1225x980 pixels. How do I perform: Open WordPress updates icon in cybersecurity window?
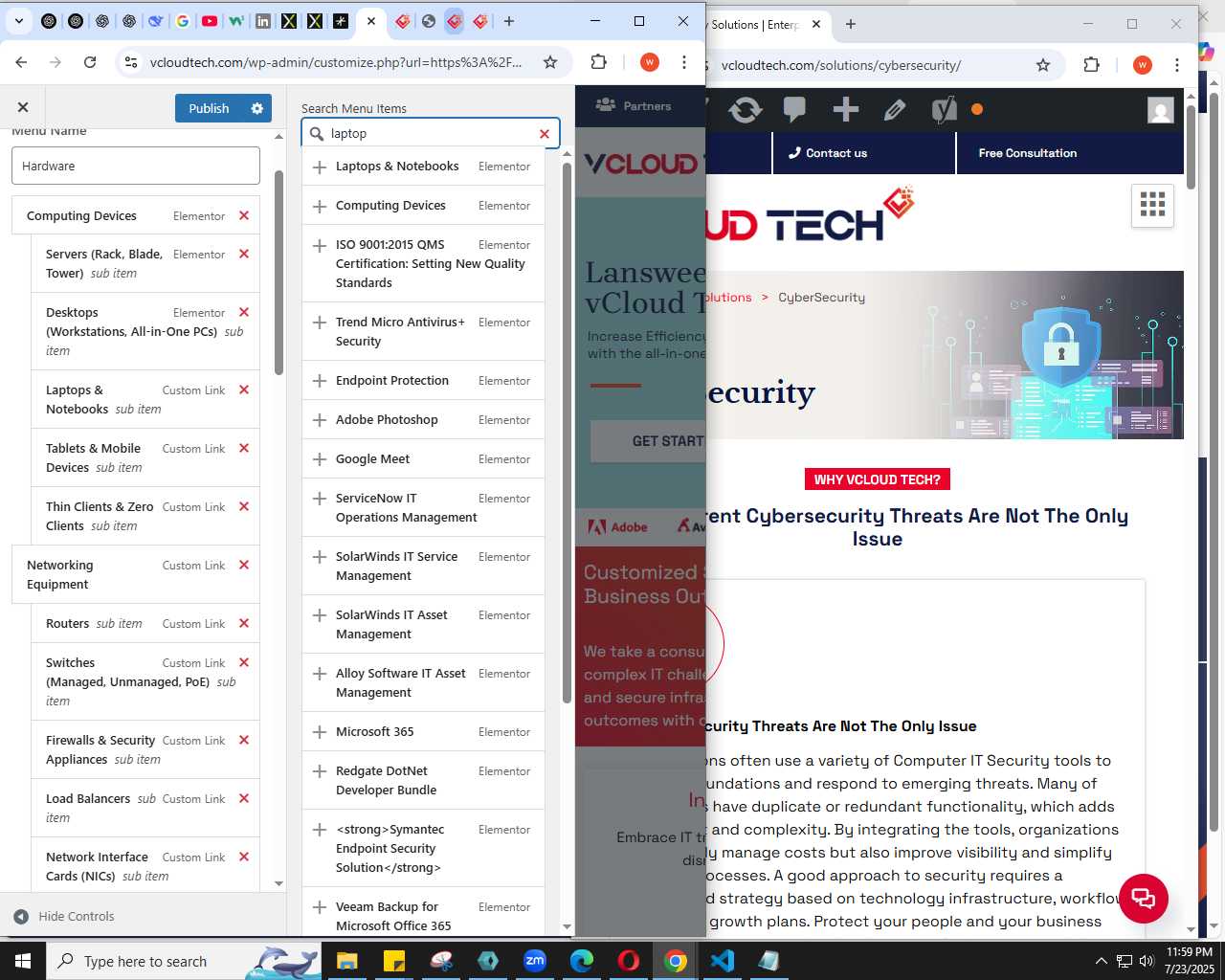point(746,110)
